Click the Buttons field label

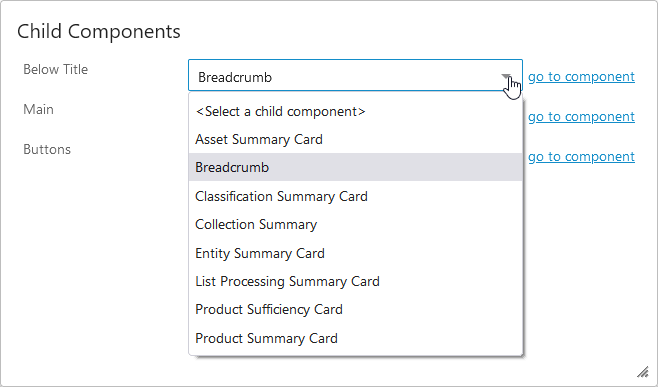click(x=47, y=149)
